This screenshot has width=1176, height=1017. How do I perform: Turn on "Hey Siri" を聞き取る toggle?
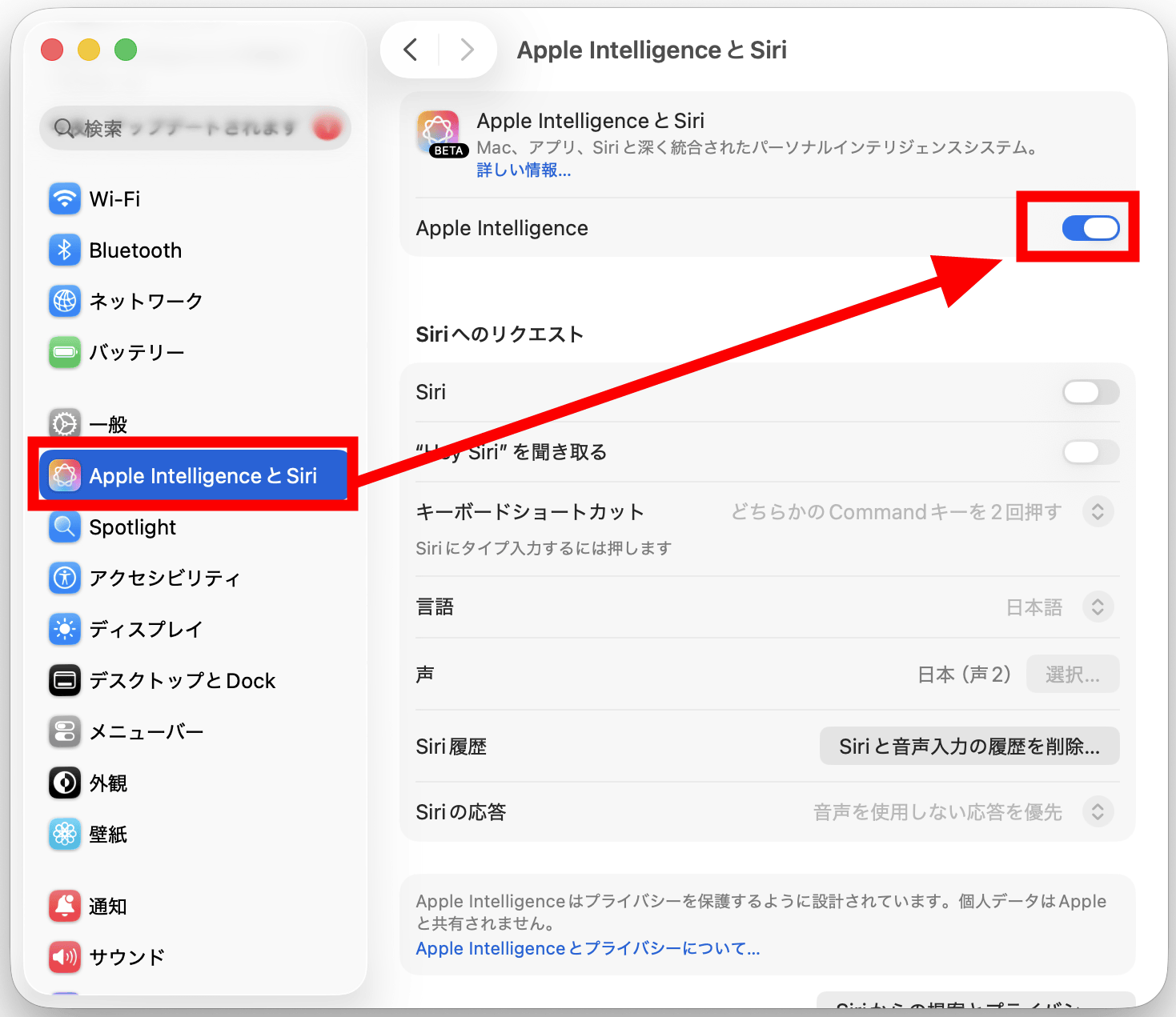click(x=1090, y=452)
